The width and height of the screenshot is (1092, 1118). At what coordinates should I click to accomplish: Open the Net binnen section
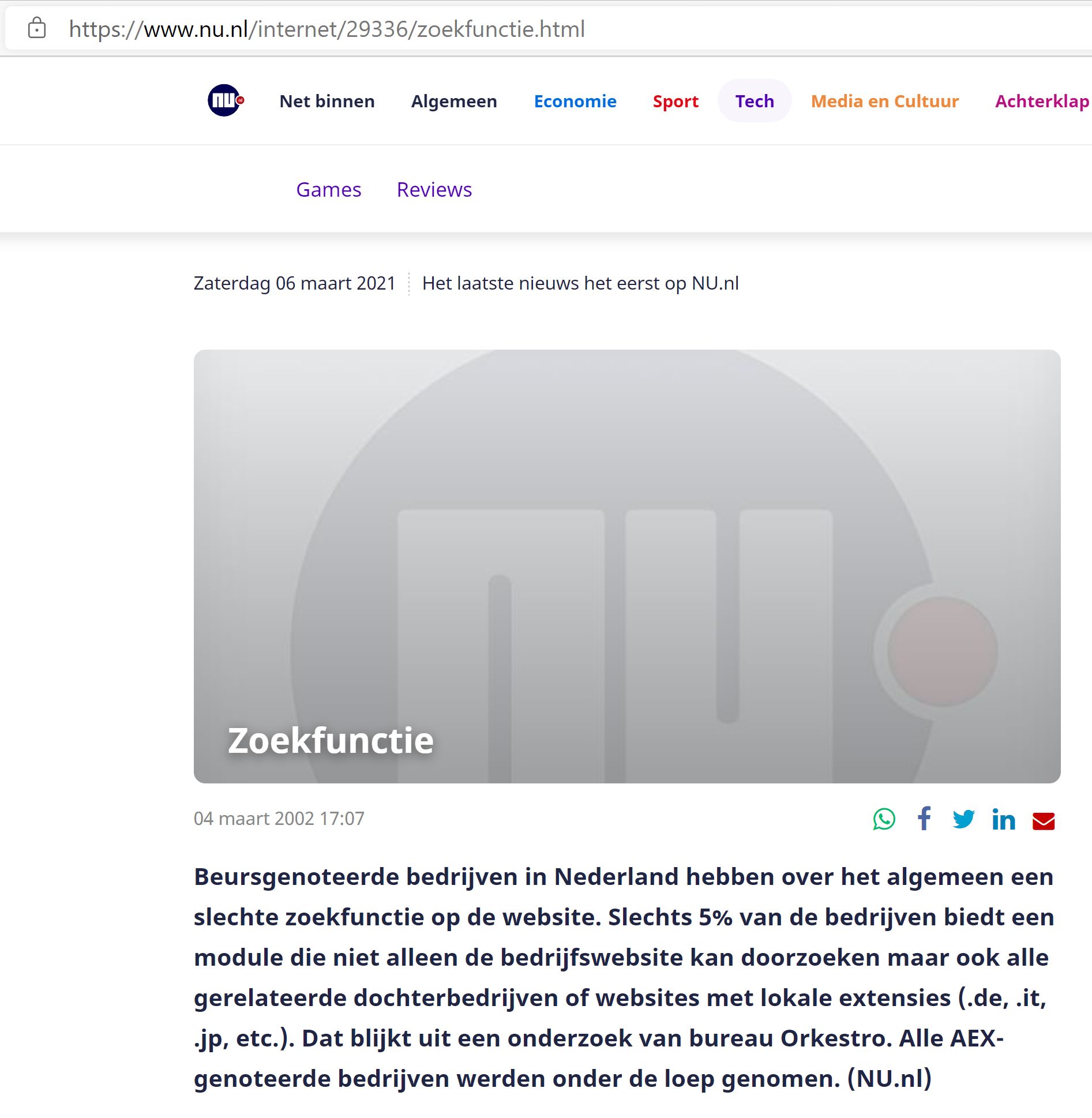click(x=327, y=102)
